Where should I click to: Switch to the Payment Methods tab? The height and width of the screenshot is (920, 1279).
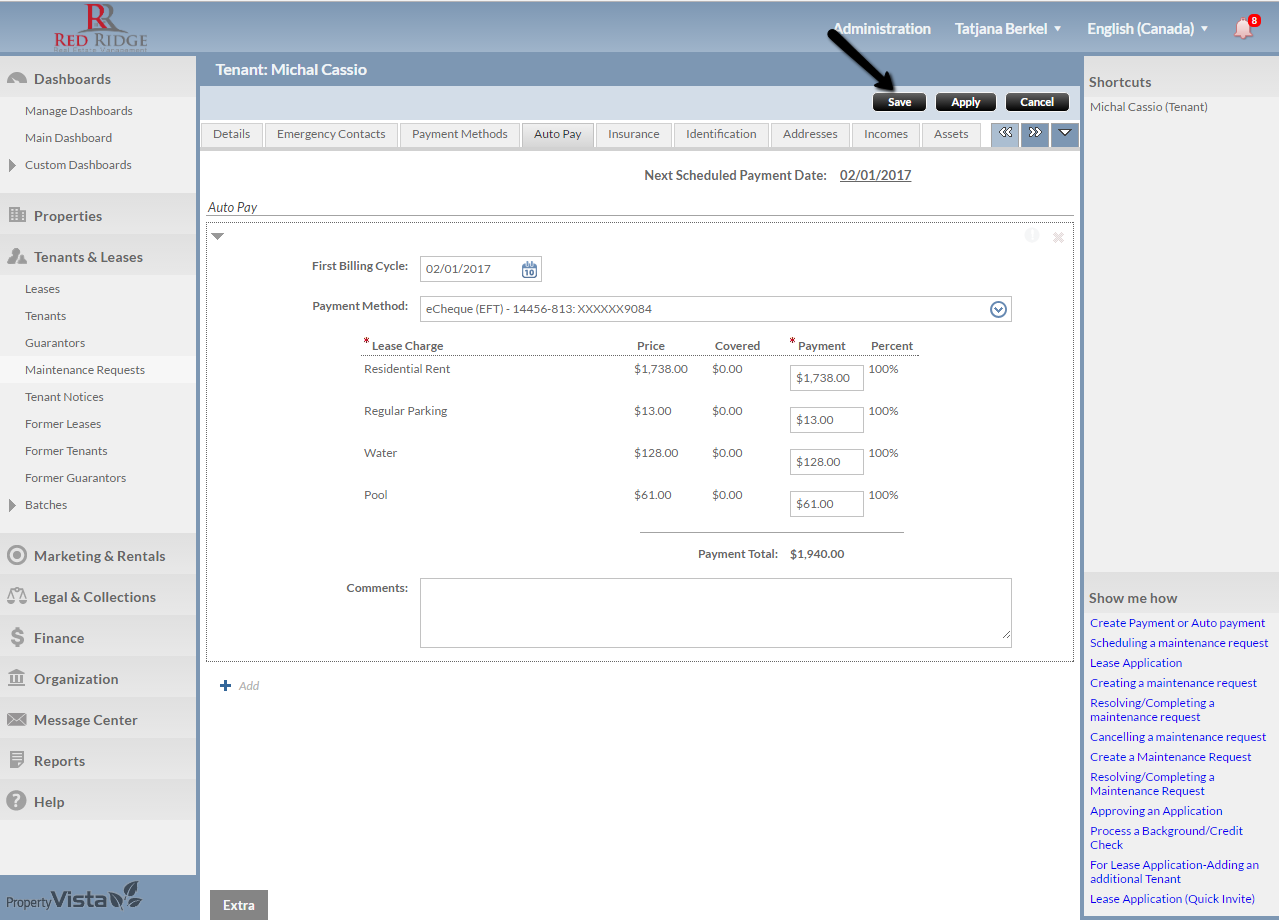(x=459, y=134)
